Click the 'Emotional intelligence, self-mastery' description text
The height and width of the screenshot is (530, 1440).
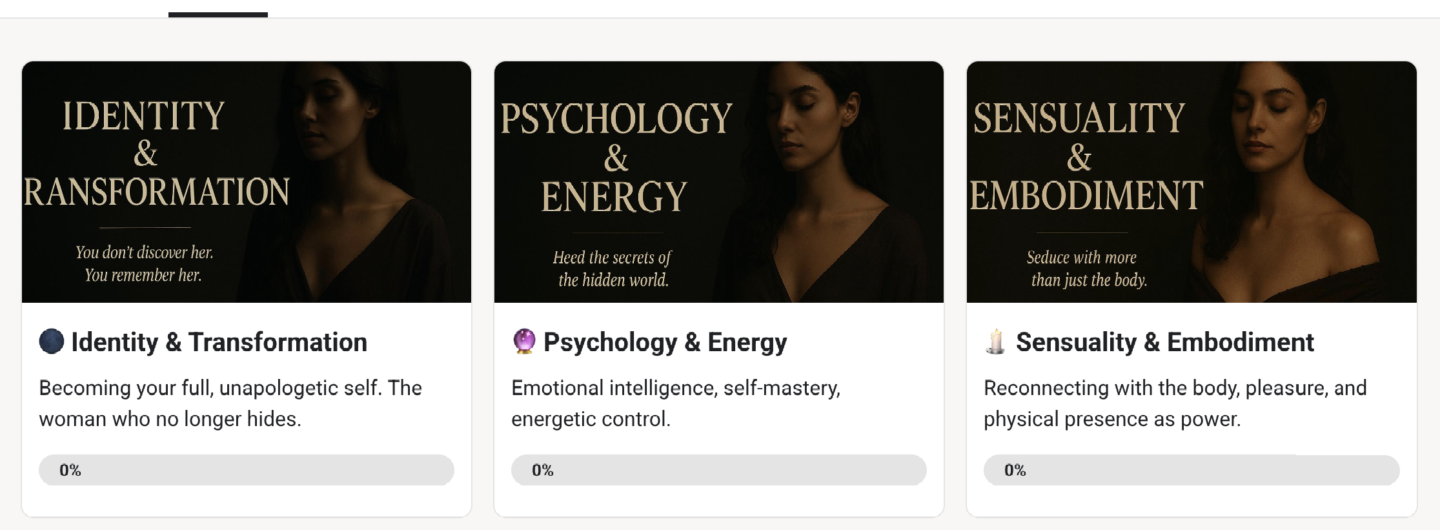click(675, 403)
